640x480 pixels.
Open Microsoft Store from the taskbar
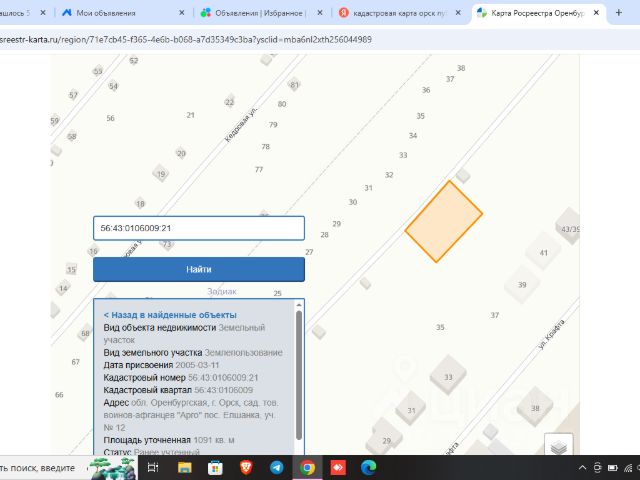click(215, 468)
